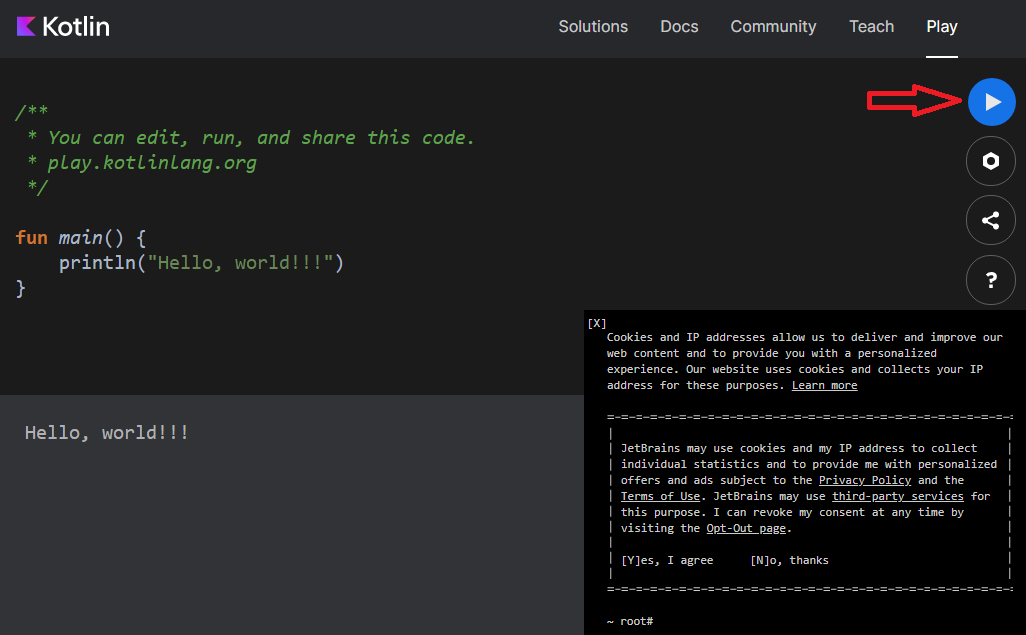This screenshot has width=1026, height=635.
Task: Click the Kotlin logo in the header
Action: (63, 27)
